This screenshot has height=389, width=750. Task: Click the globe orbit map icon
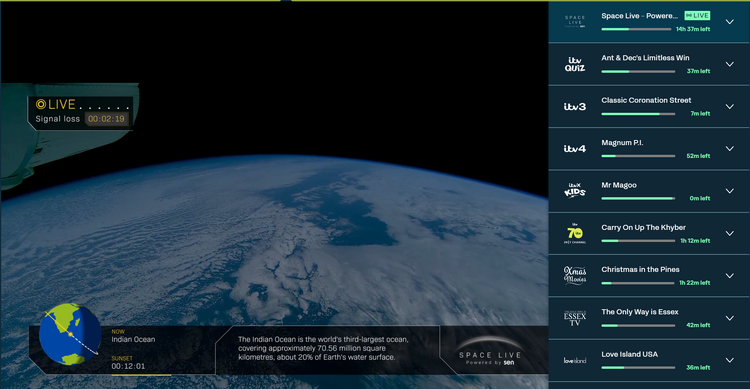click(70, 334)
